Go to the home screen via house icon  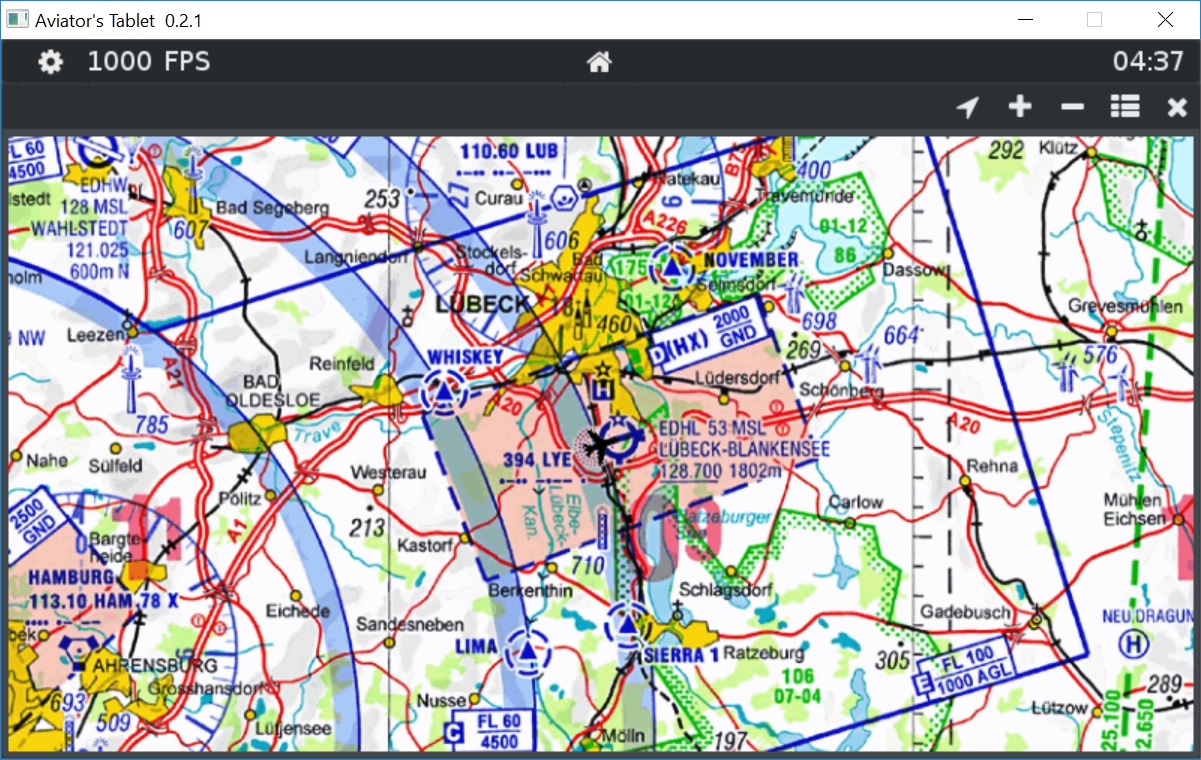click(x=599, y=63)
